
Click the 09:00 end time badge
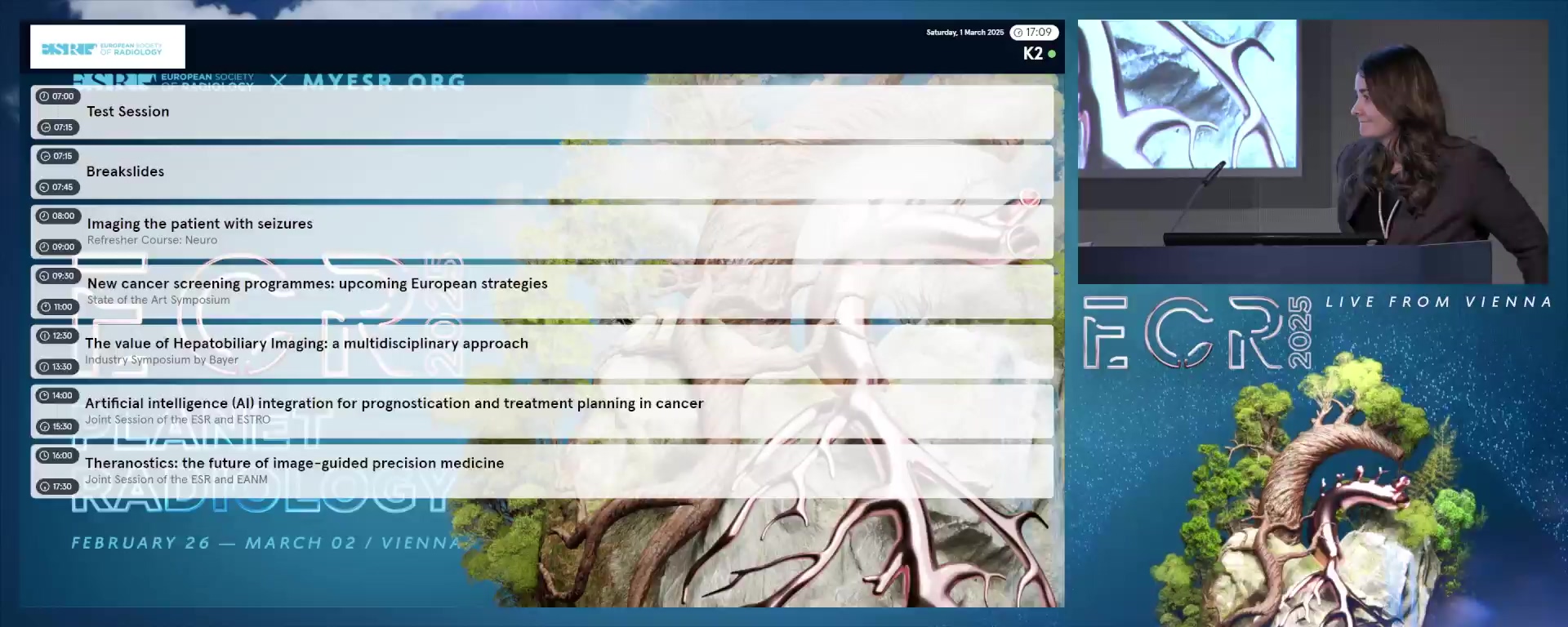pyautogui.click(x=57, y=247)
